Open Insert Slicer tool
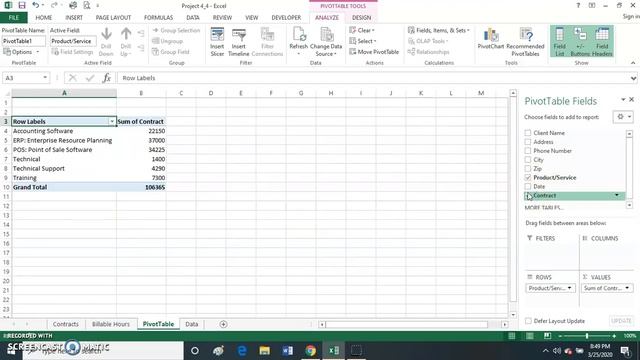The height and width of the screenshot is (360, 640). coord(217,42)
